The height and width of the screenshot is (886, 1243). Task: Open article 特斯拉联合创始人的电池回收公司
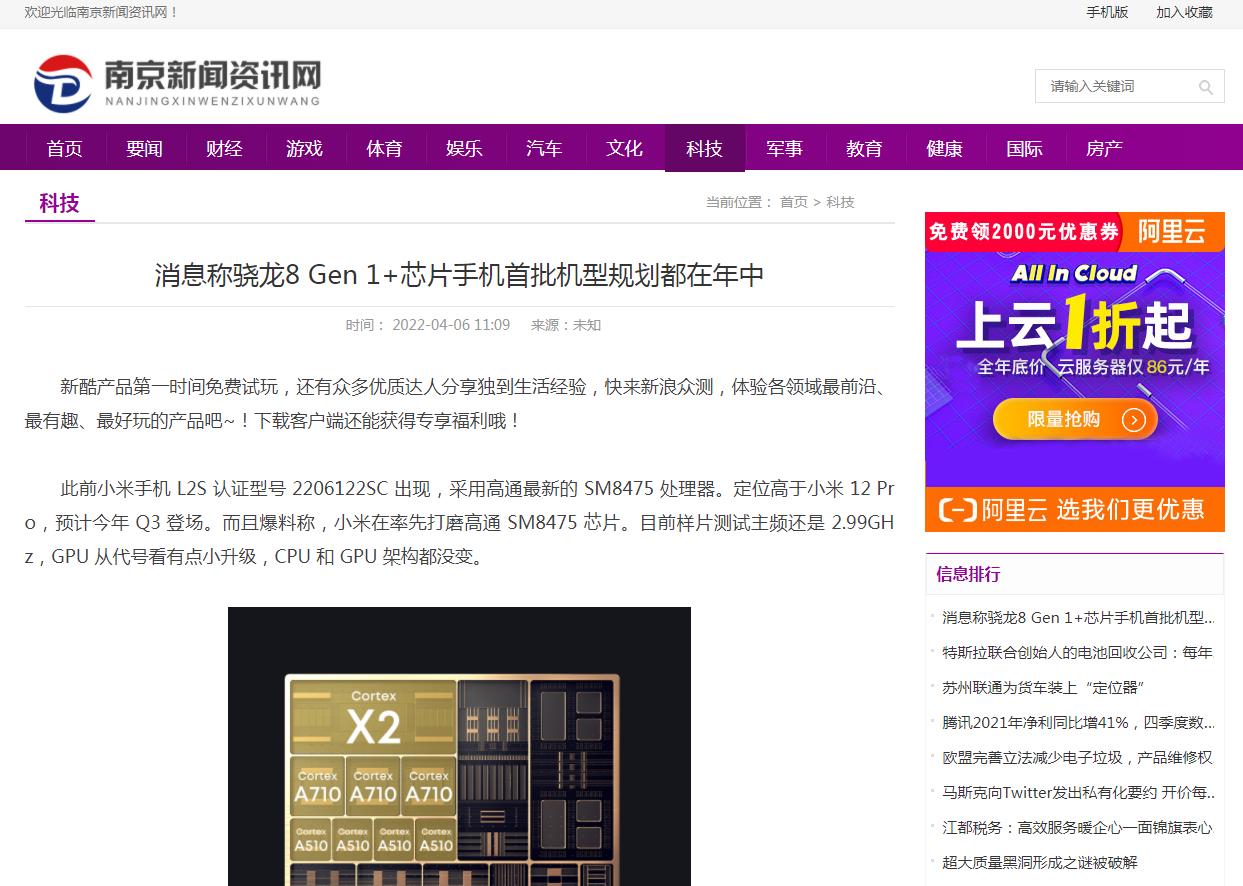[x=1077, y=652]
